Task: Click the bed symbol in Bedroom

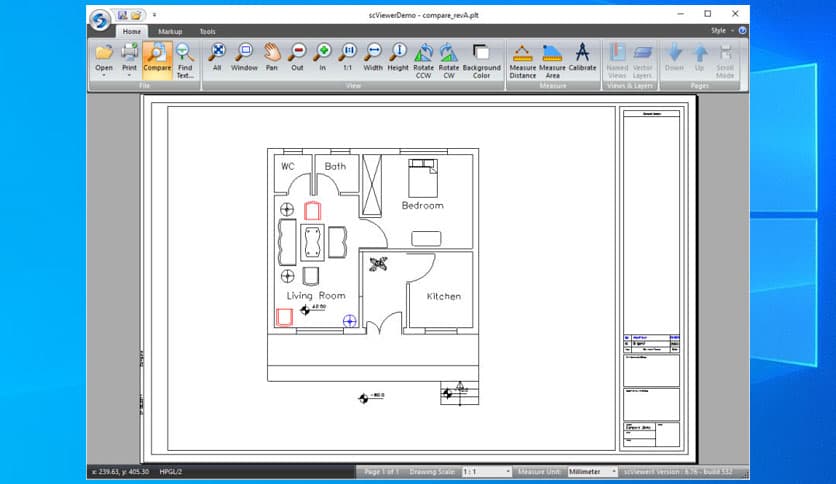Action: pos(423,178)
